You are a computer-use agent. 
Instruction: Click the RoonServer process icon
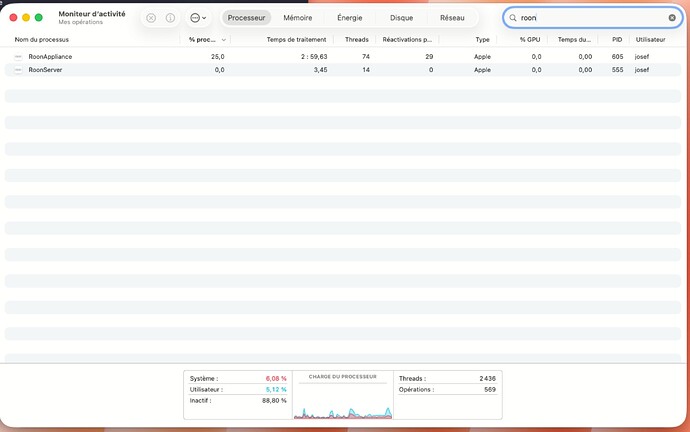click(18, 70)
